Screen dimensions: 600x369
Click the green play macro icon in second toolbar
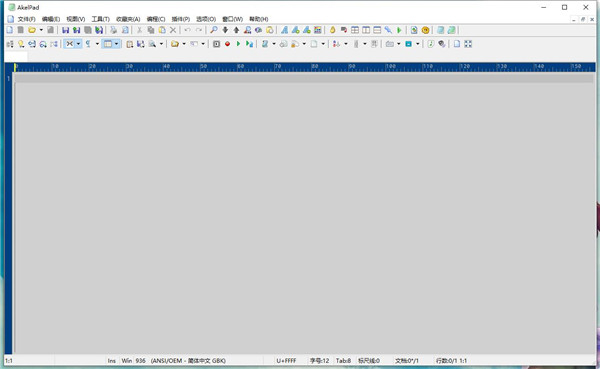[238, 44]
